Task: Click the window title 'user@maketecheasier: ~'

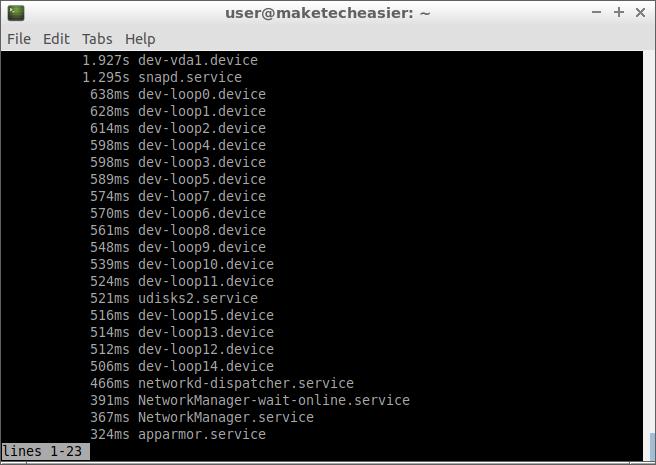Action: tap(328, 13)
